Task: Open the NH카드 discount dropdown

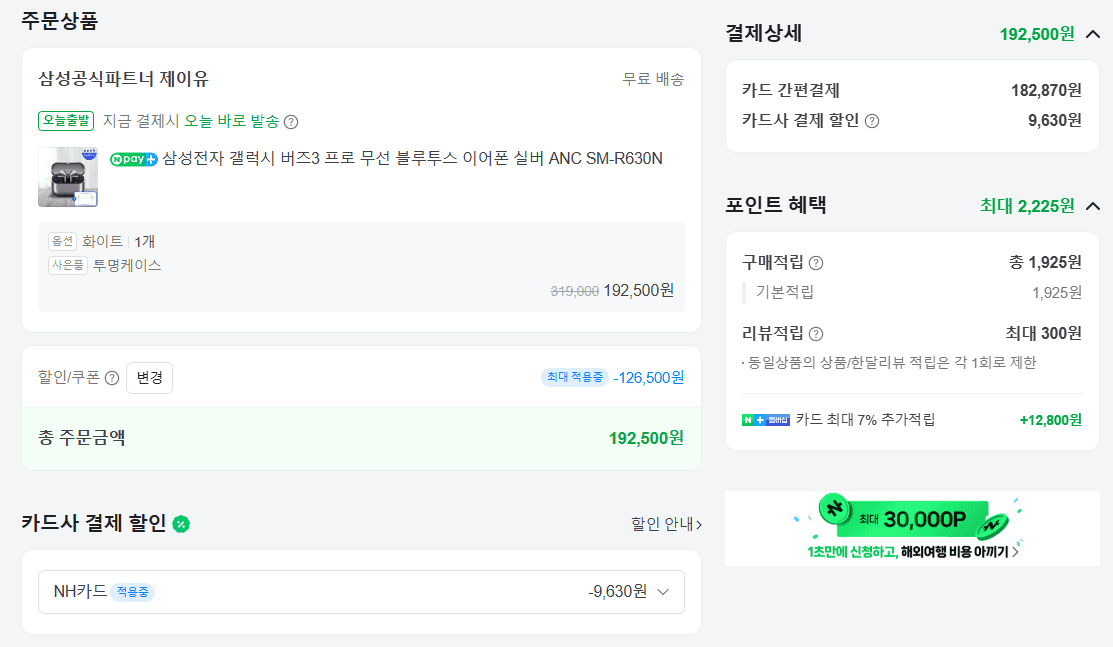Action: [361, 592]
